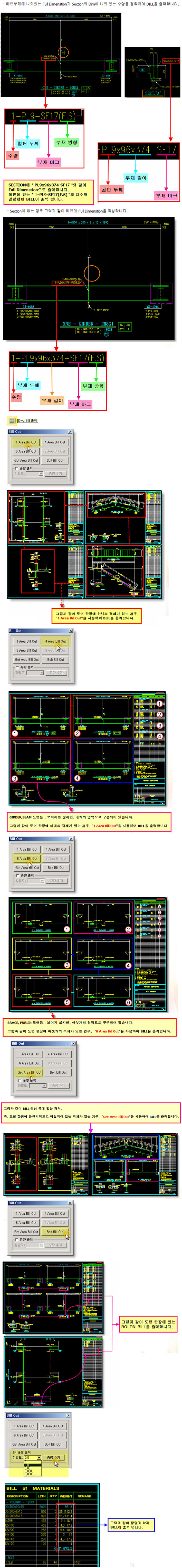The height and width of the screenshot is (1568, 182).
Task: Click Bolt Bill Out in dialog highlighting 6 Area
Action: tap(56, 868)
